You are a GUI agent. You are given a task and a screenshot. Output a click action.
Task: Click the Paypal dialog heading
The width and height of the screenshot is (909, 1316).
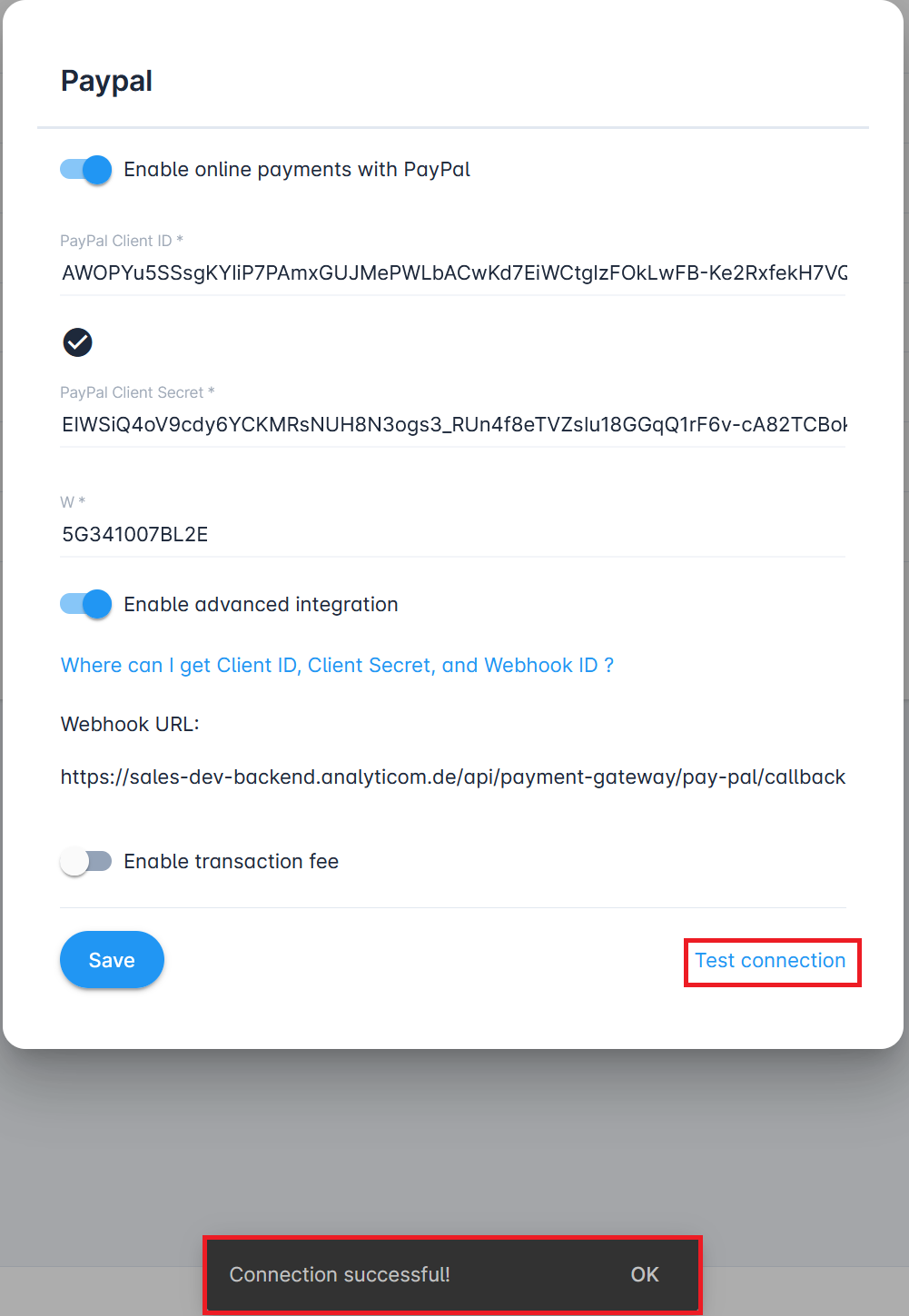(x=106, y=81)
